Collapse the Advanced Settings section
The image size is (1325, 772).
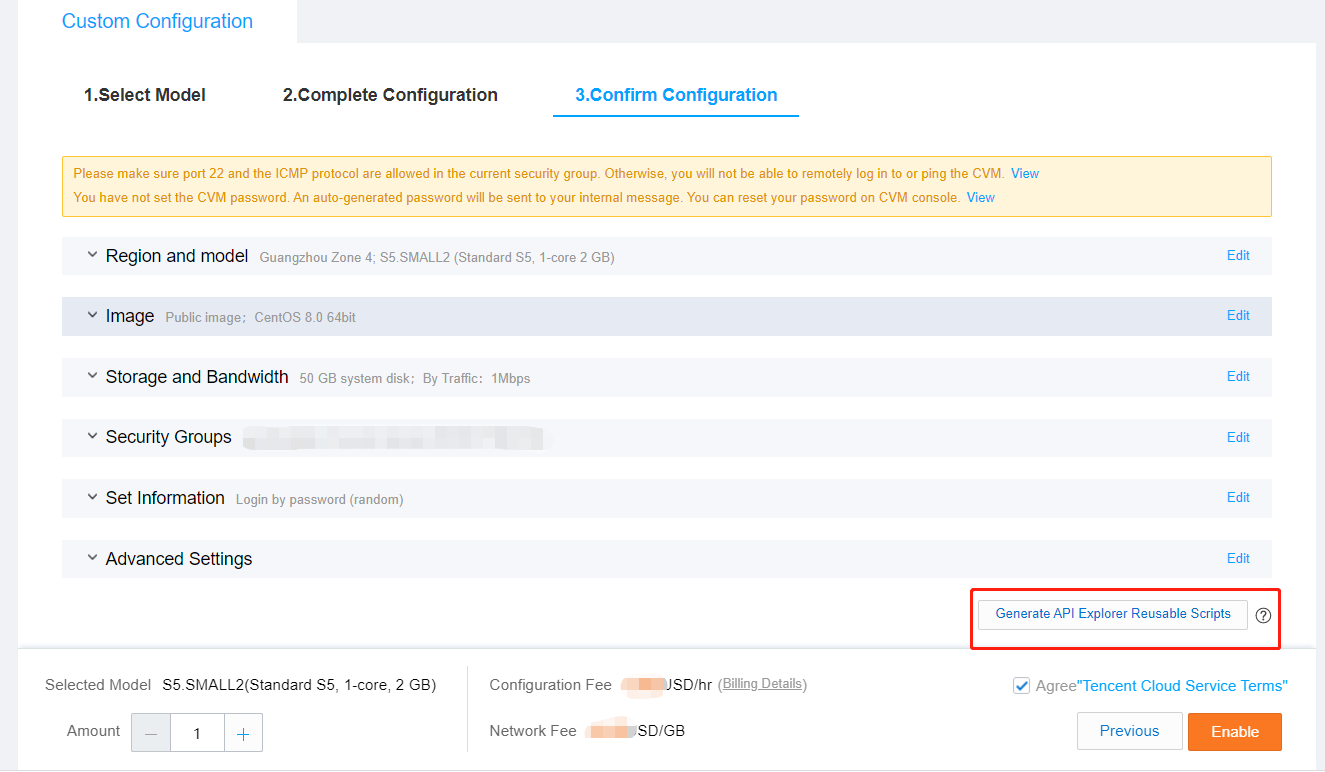(91, 558)
